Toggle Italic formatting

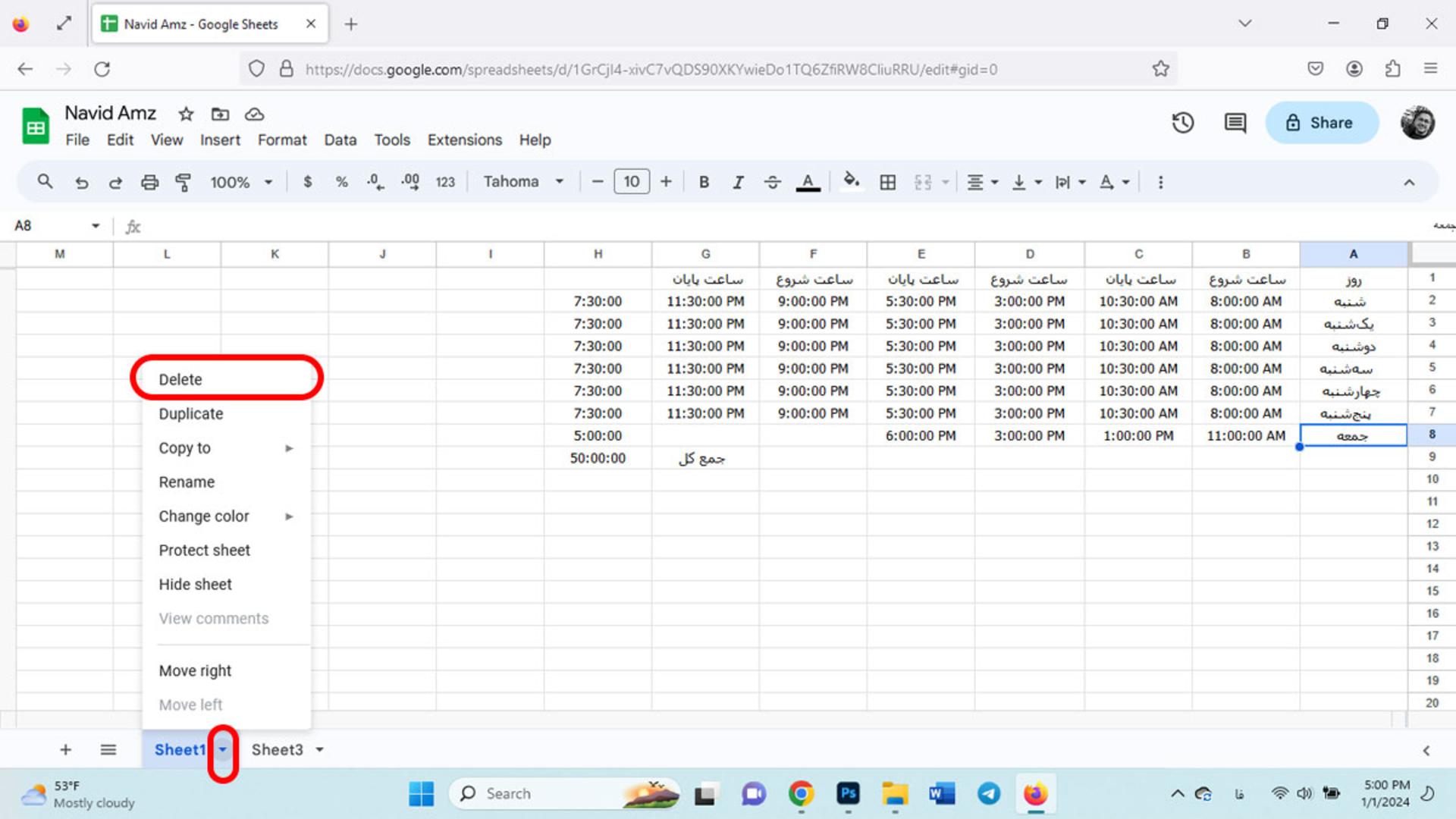tap(738, 182)
